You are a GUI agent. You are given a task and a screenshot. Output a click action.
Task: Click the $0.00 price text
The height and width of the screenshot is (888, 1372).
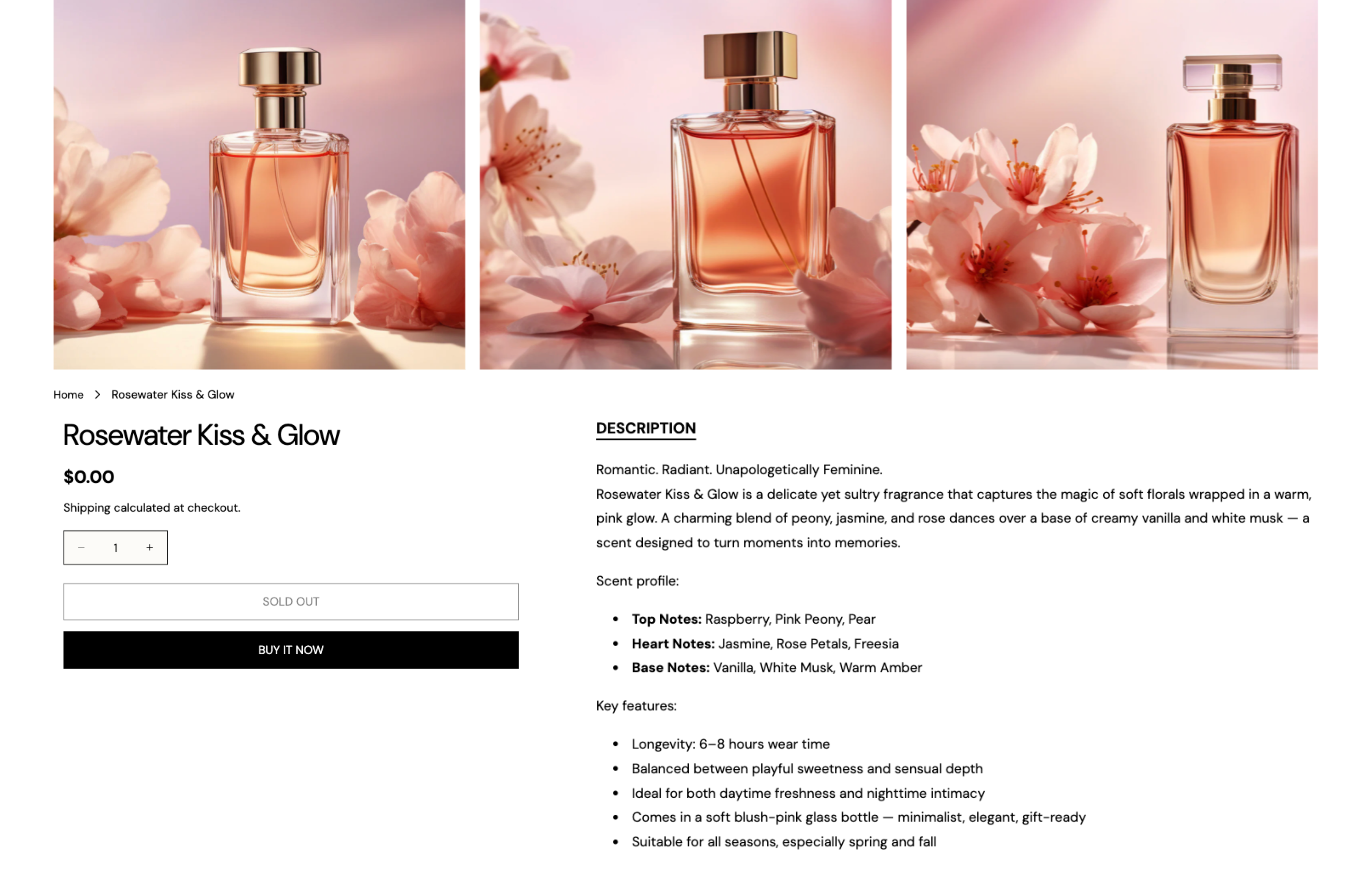point(89,476)
